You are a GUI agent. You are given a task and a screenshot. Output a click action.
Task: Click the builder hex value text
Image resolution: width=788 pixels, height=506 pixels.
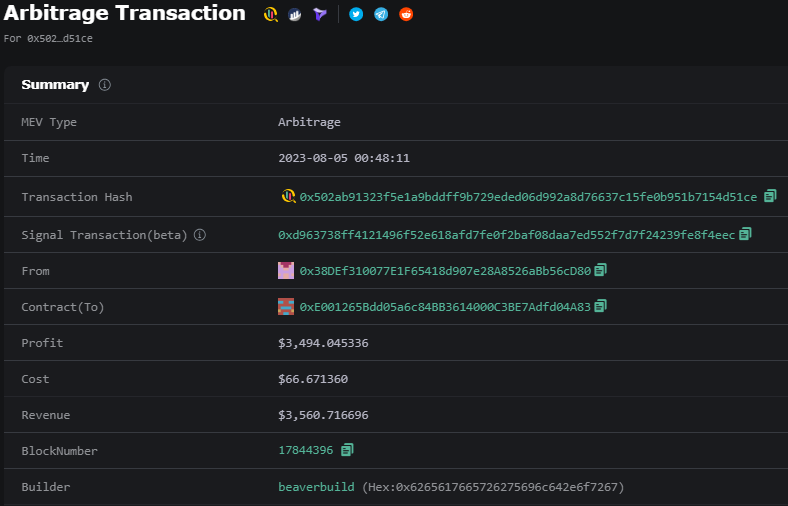[x=493, y=487]
